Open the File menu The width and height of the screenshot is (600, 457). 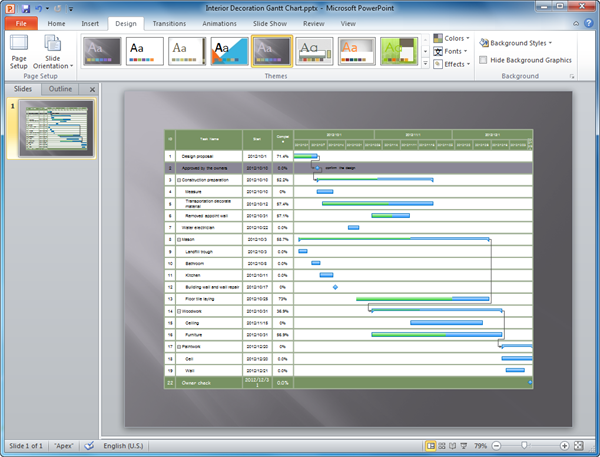[x=20, y=22]
